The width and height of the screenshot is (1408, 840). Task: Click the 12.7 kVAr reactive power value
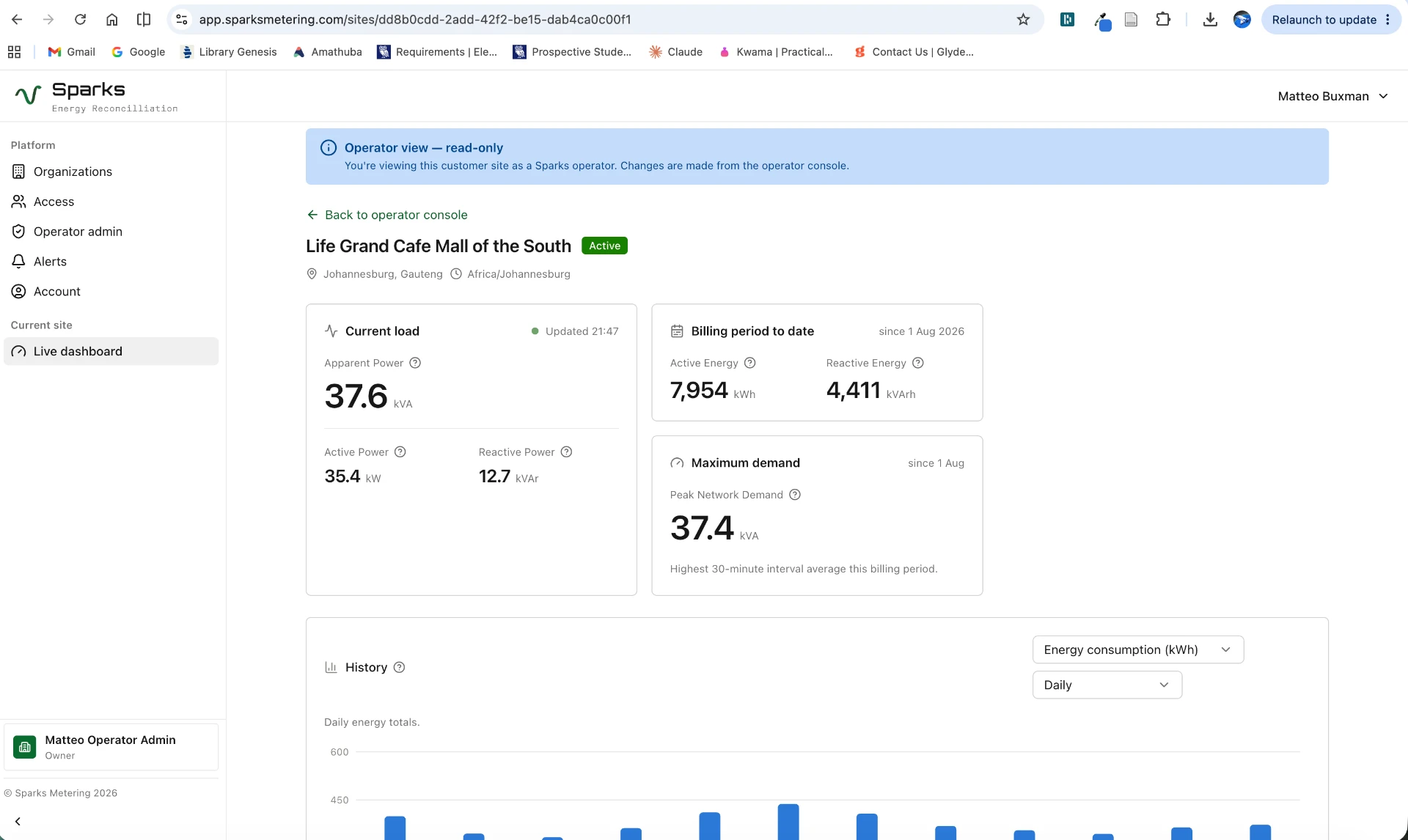(x=508, y=476)
